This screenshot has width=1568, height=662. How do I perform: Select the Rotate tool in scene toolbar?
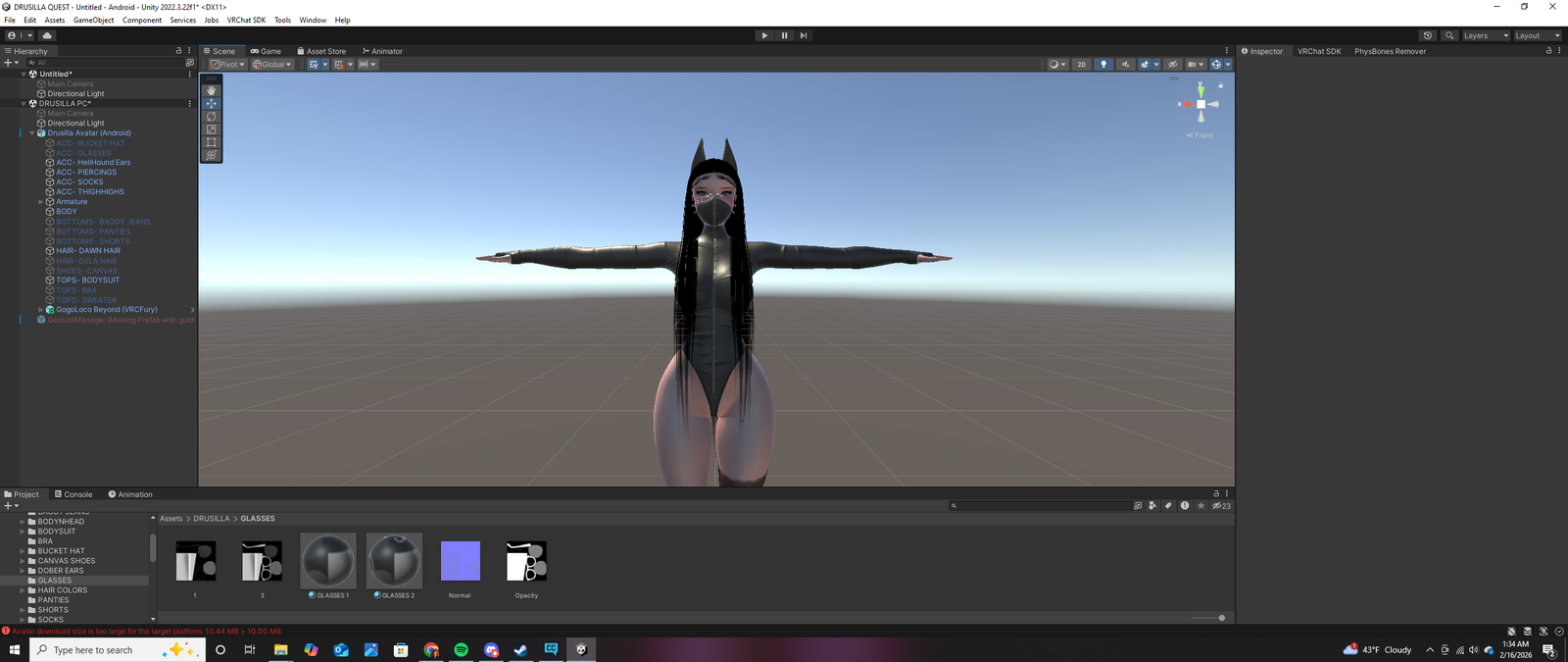point(211,117)
